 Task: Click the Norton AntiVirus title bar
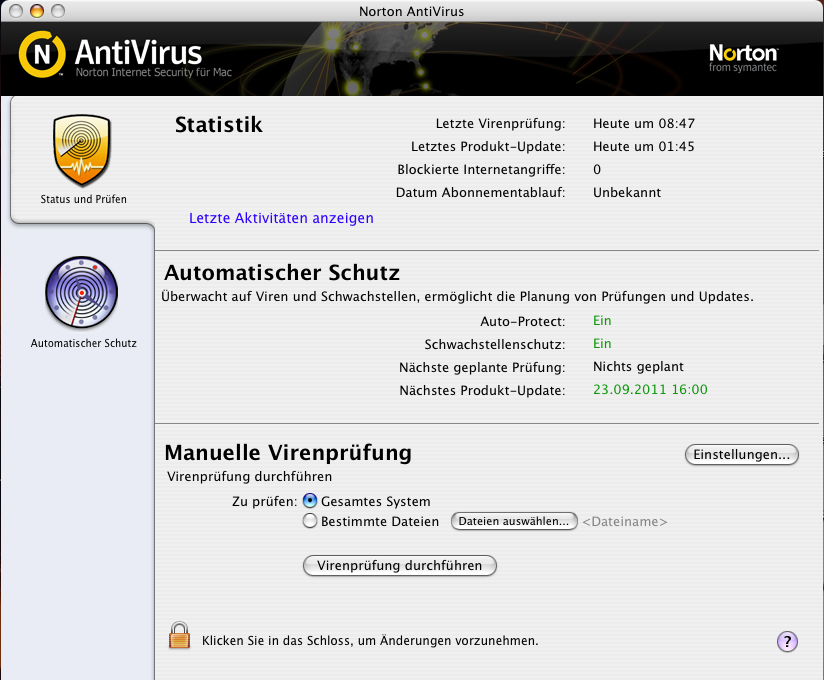[x=412, y=11]
